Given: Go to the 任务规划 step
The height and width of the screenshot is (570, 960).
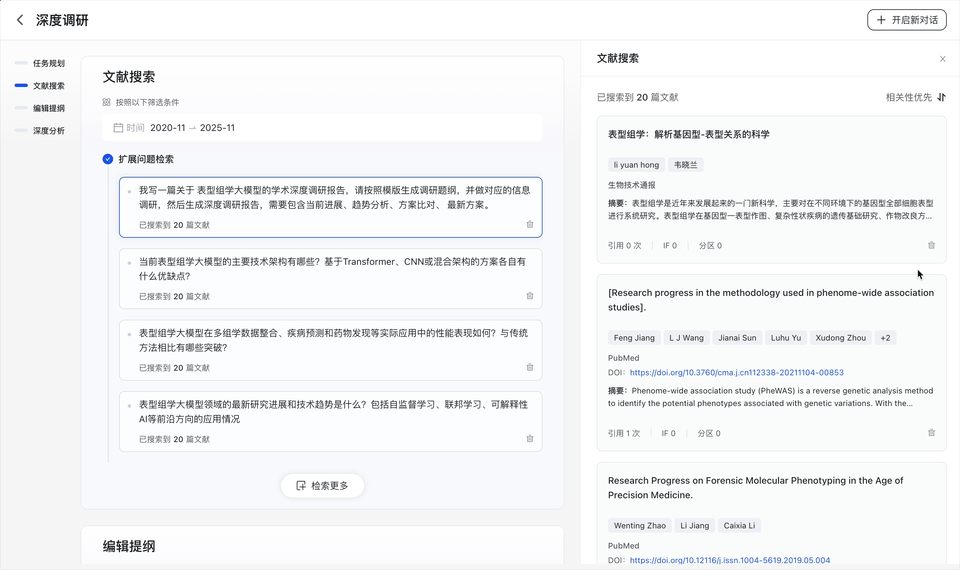Looking at the screenshot, I should point(48,63).
